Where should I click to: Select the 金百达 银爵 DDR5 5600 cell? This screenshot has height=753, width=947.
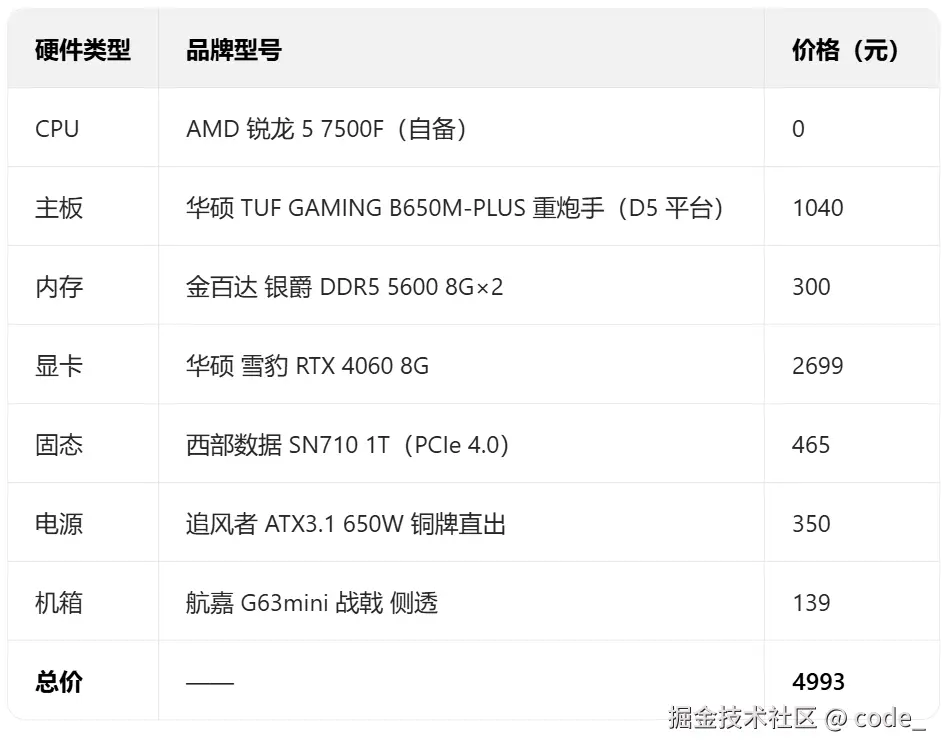pos(344,287)
